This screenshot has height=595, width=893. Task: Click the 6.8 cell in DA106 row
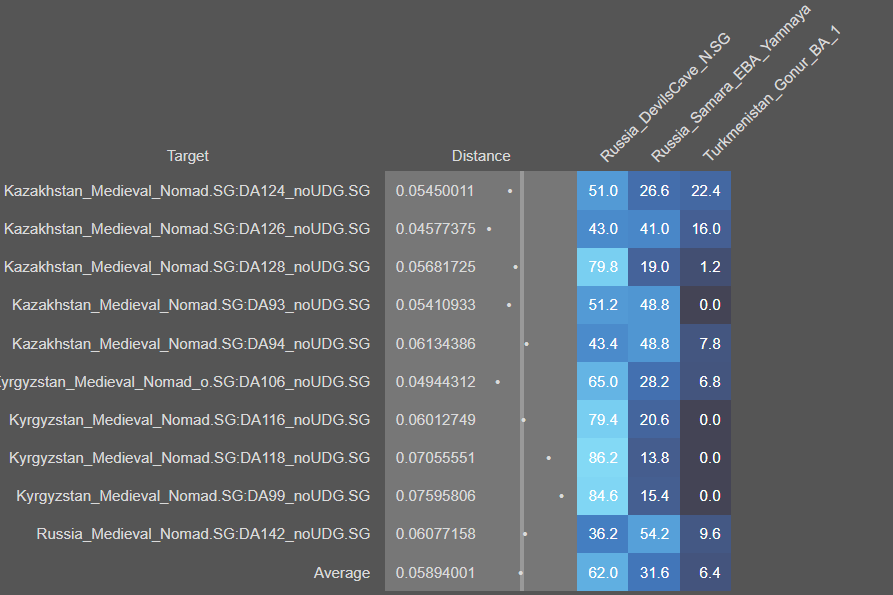706,382
